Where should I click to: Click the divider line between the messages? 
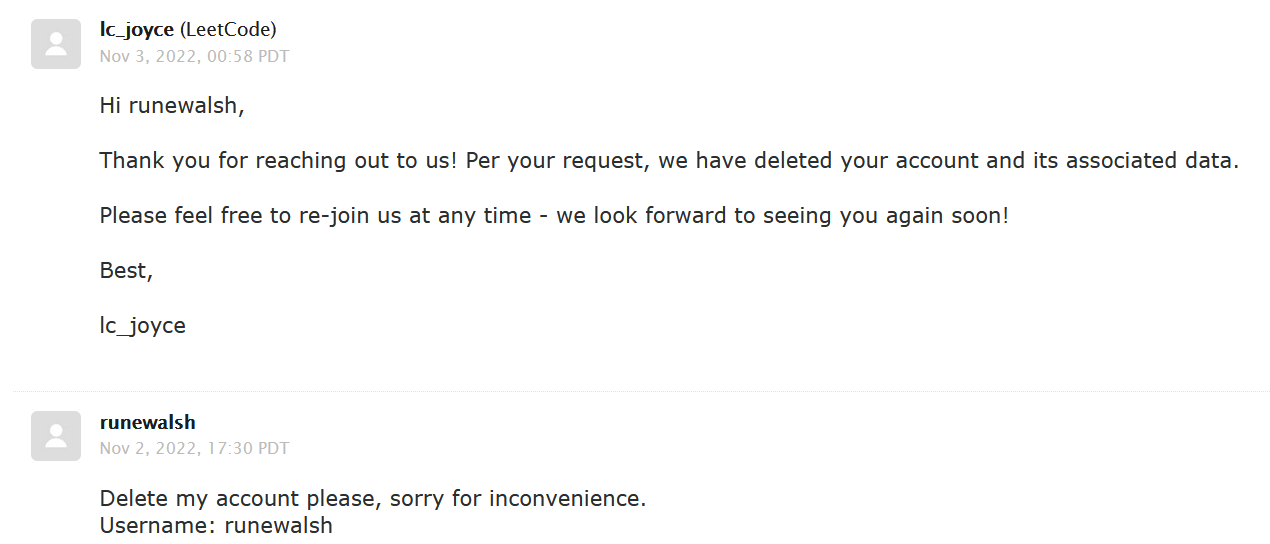coord(641,390)
